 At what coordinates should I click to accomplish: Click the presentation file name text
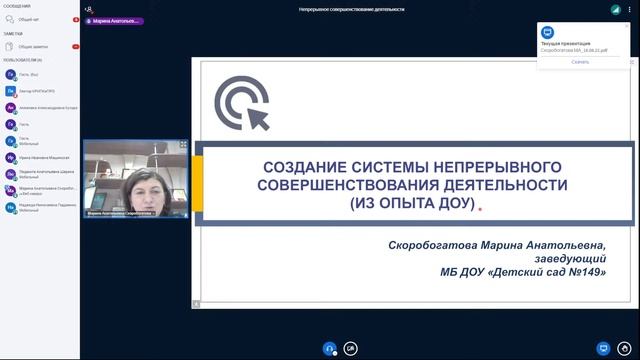(574, 50)
